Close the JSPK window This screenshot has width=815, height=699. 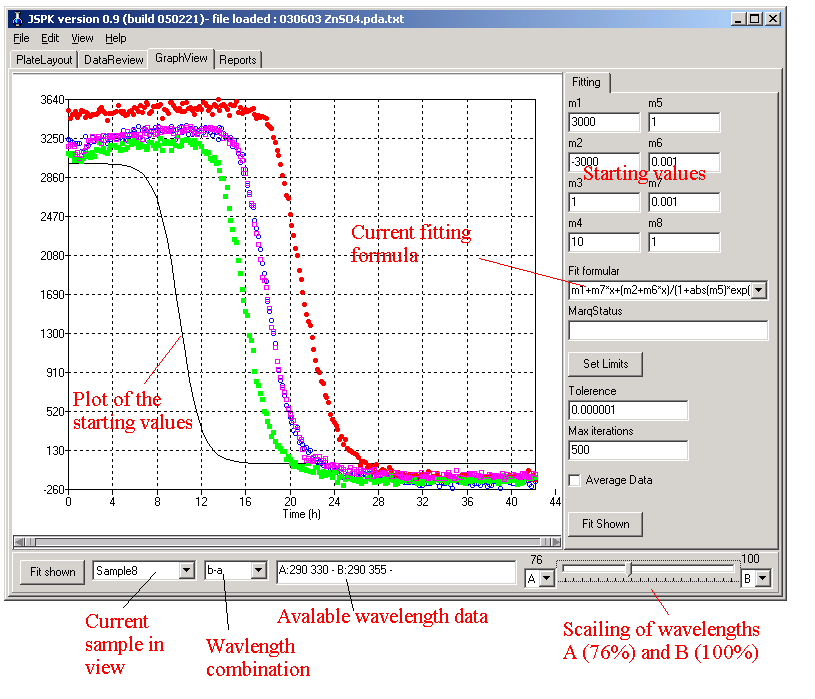(773, 19)
